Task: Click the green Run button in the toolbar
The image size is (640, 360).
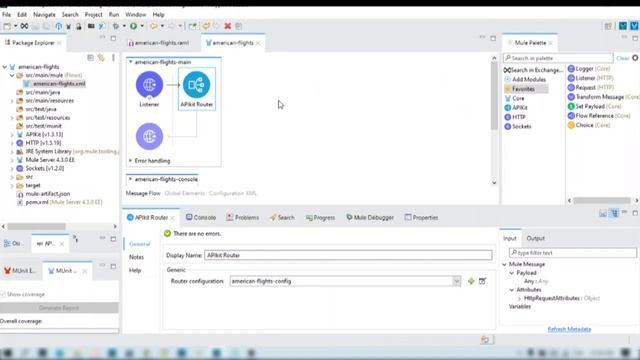Action: 133,26
